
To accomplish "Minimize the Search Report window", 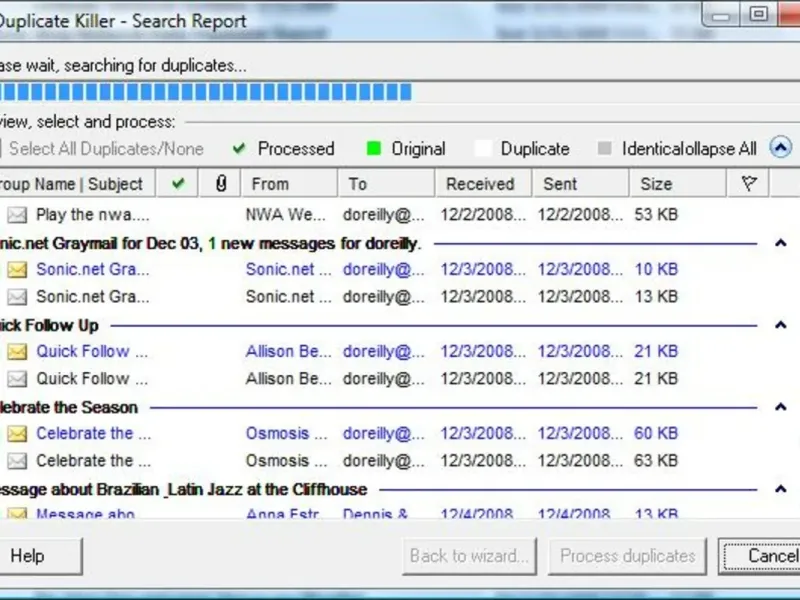I will [x=721, y=15].
